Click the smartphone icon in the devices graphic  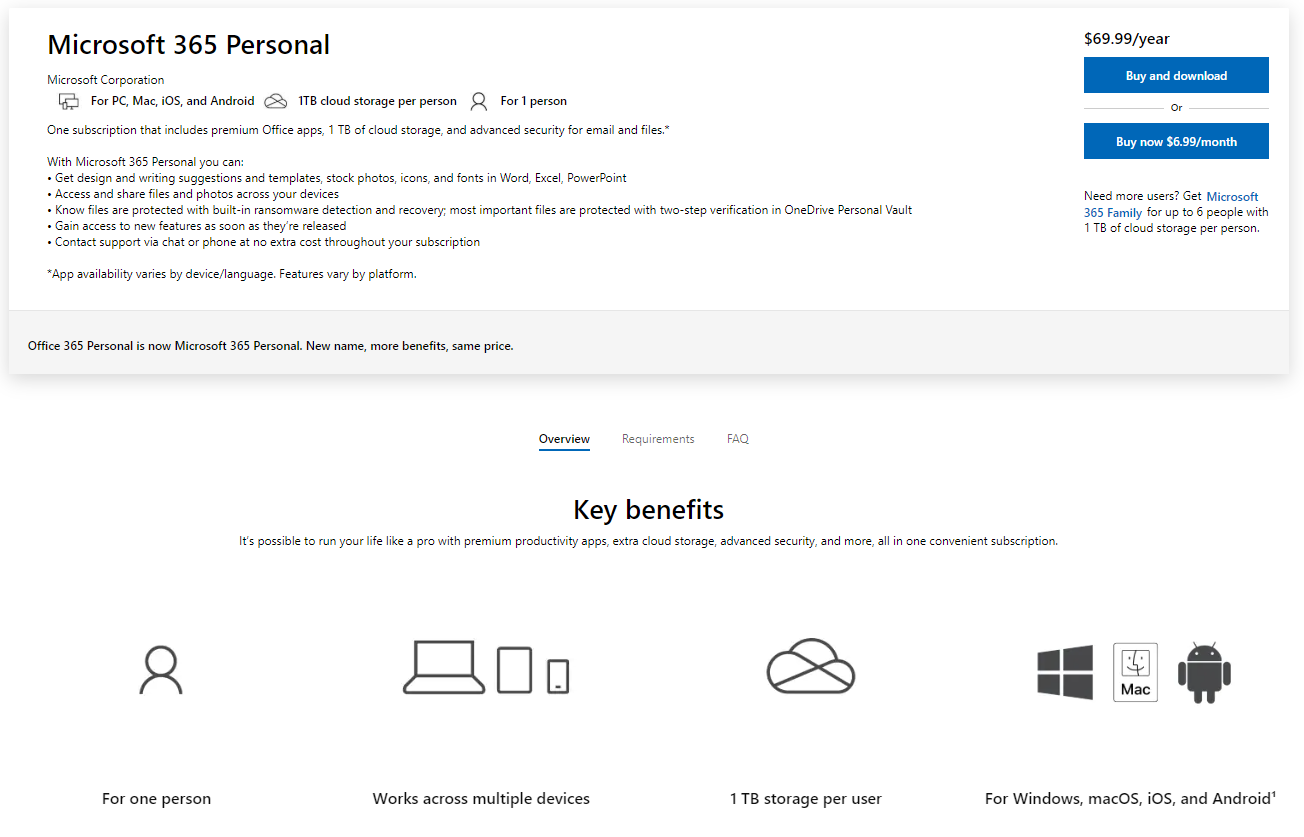(558, 676)
